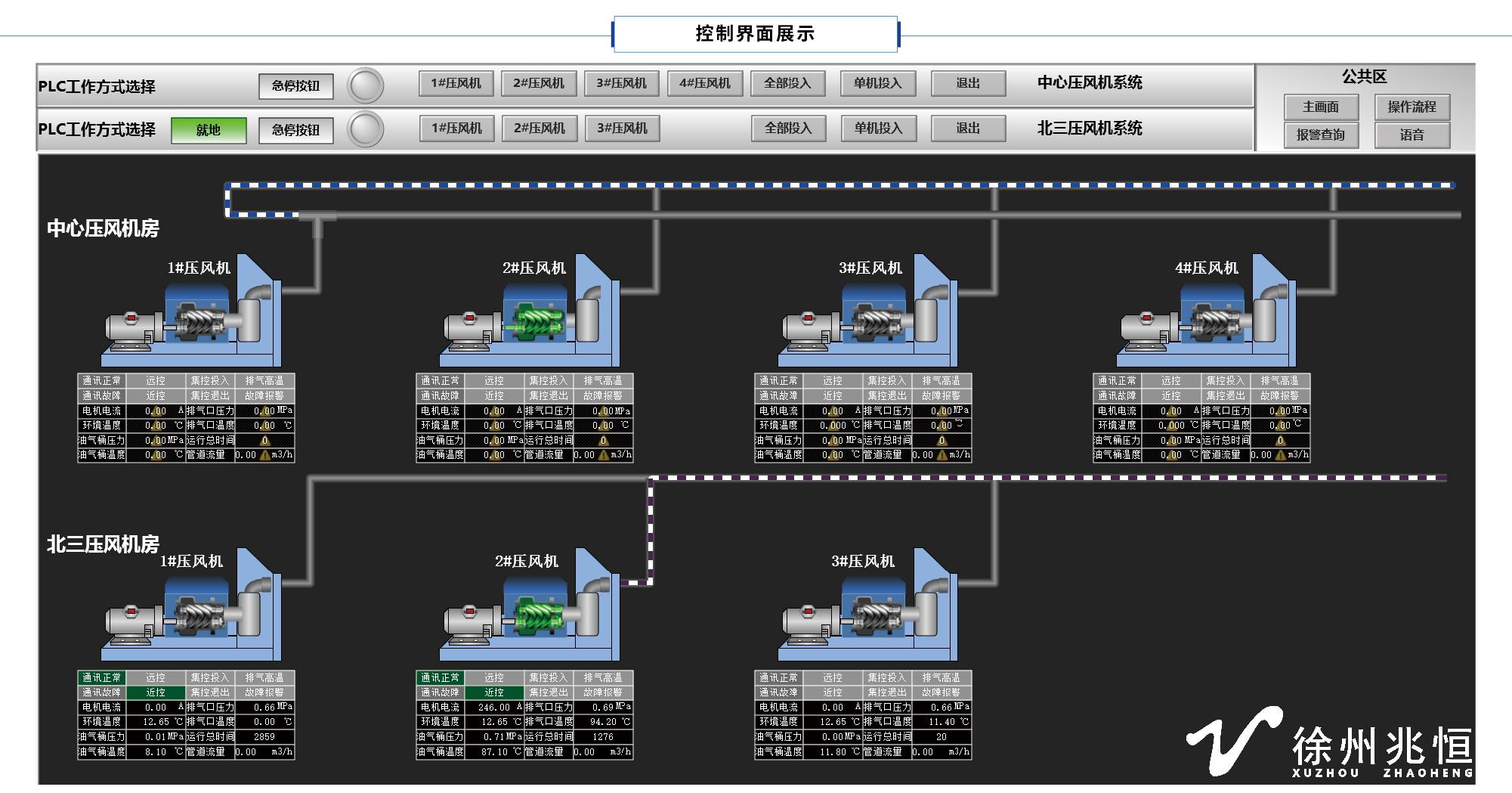The width and height of the screenshot is (1512, 793).
Task: Toggle the round indicator lamp in the 中心压风机系统 row
Action: click(365, 85)
